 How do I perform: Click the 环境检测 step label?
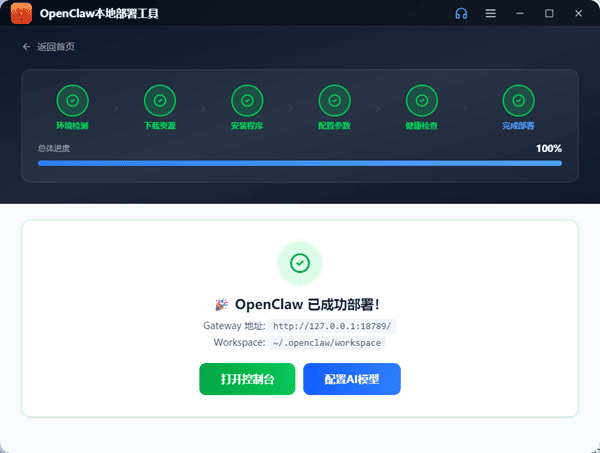tap(73, 126)
